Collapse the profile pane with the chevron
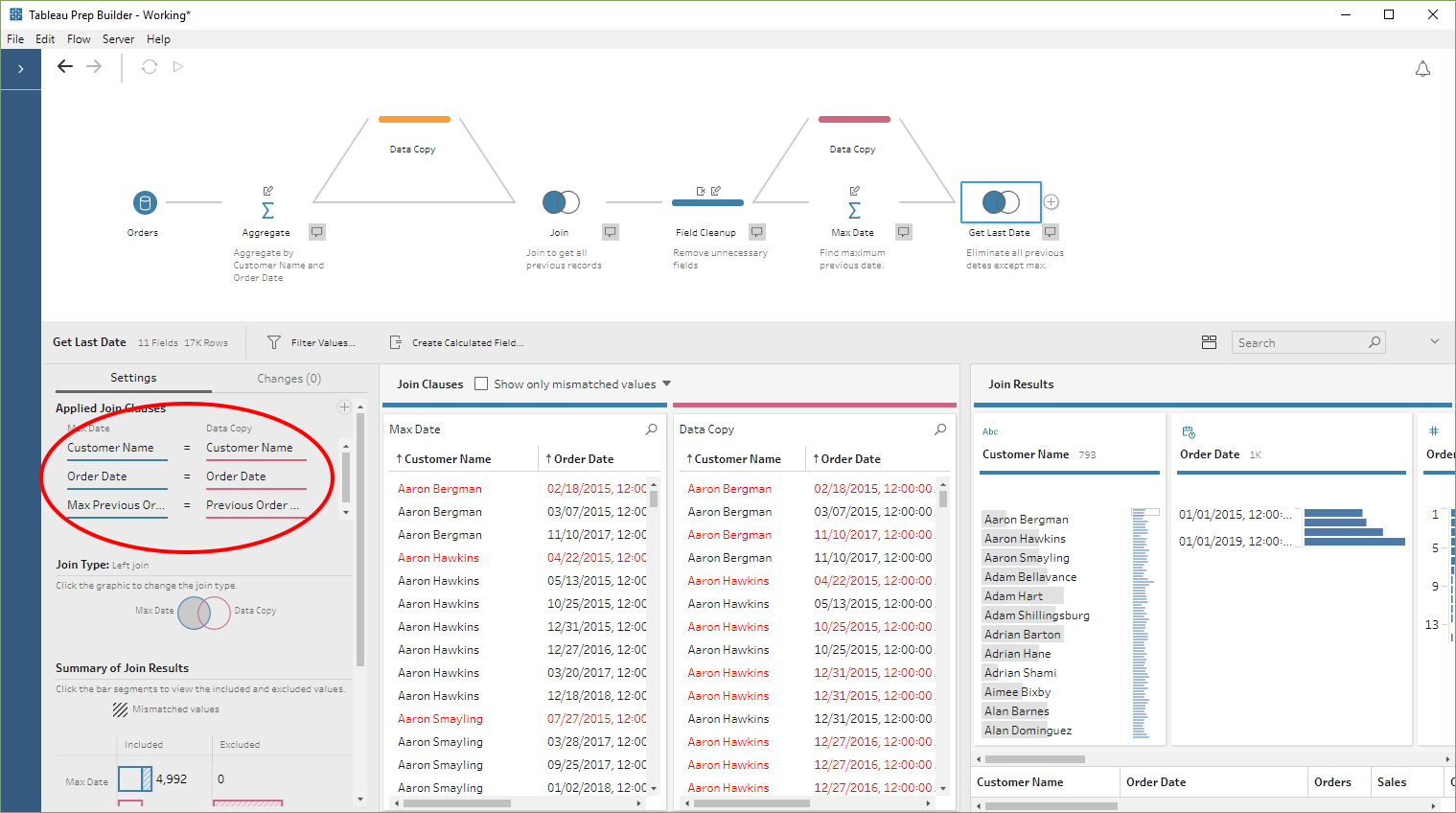Screen dimensions: 1456x813 pos(1435,341)
